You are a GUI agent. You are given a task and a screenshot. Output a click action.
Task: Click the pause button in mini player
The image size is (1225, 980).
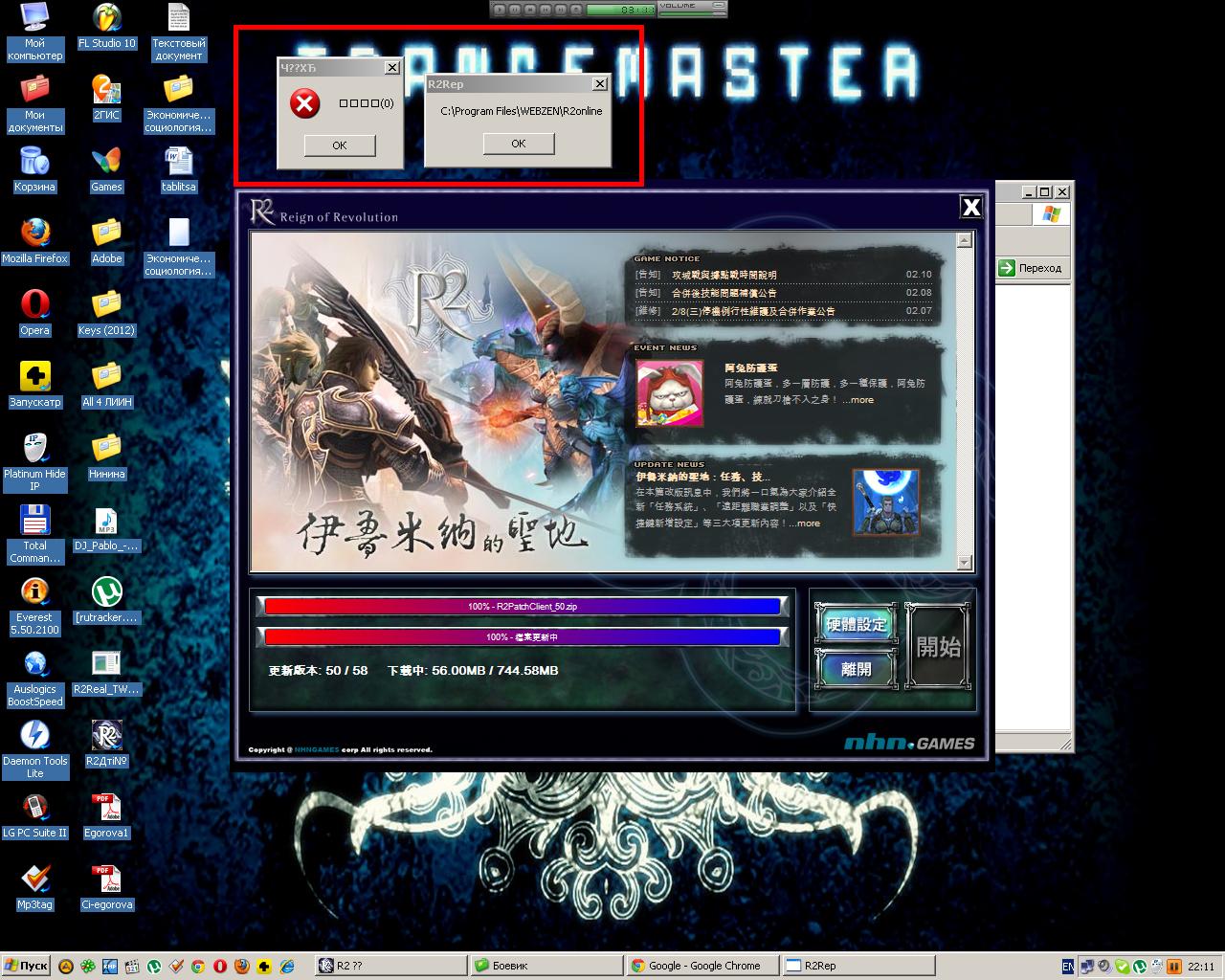click(514, 10)
